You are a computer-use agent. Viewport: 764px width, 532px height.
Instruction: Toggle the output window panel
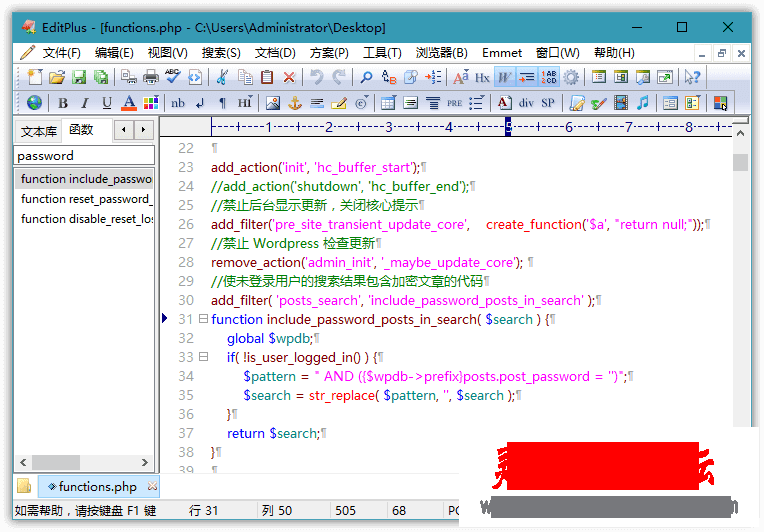[x=643, y=77]
